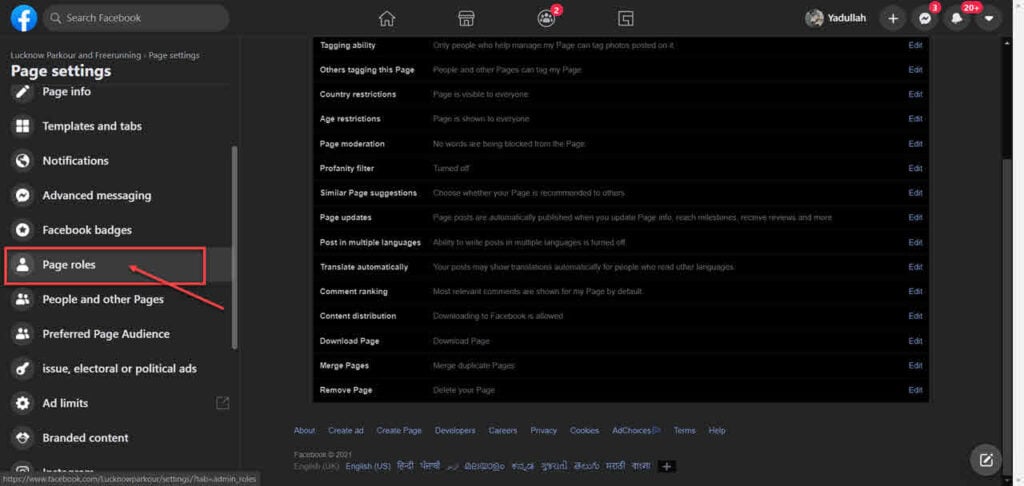The image size is (1024, 486).
Task: Edit Others tagging this Page
Action: (x=915, y=70)
